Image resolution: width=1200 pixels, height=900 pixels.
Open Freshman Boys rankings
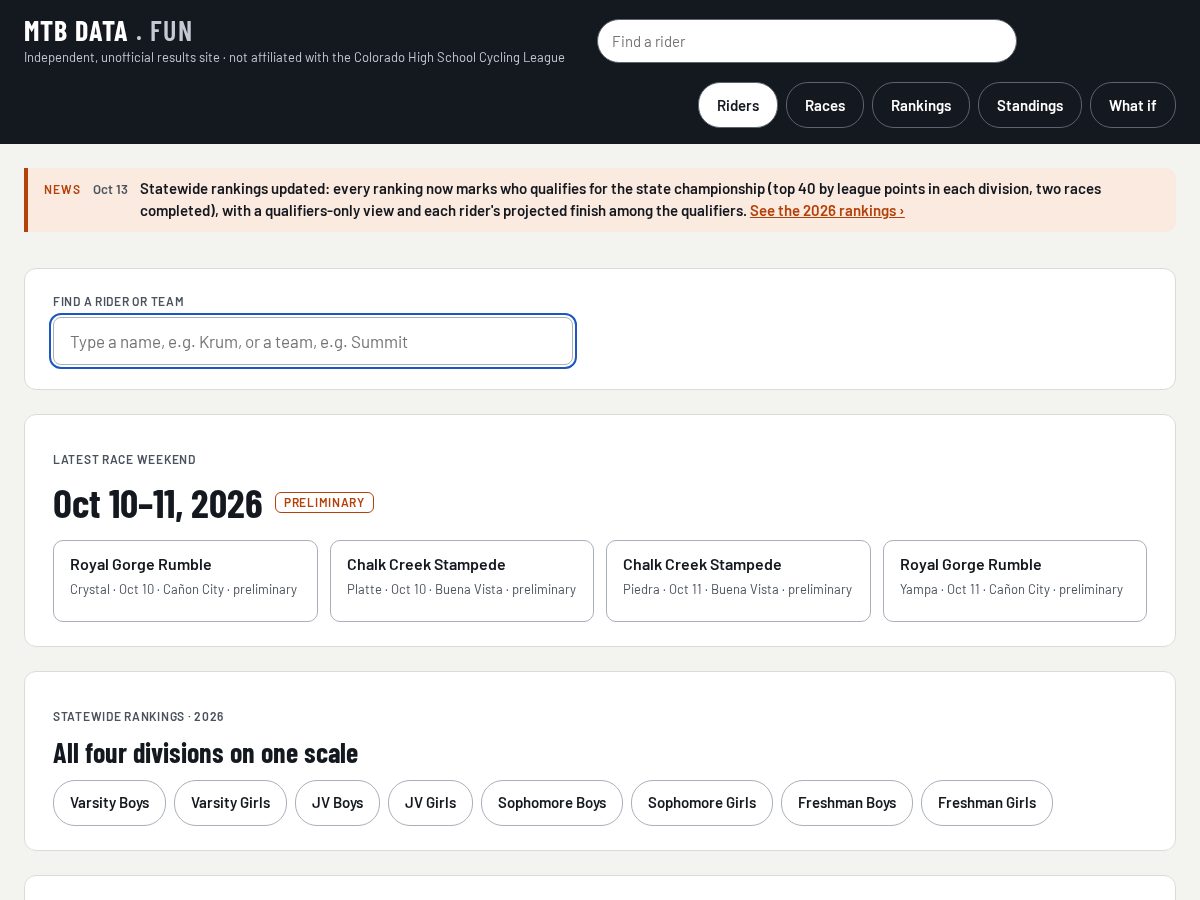click(847, 803)
